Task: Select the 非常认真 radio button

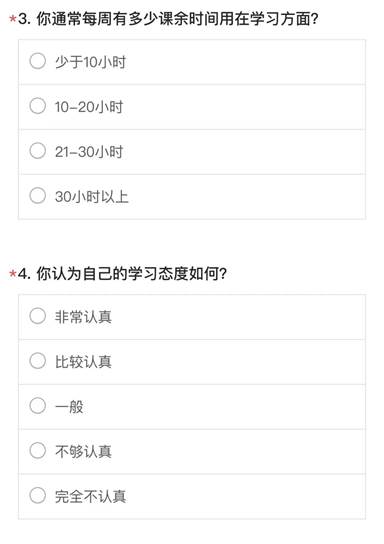Action: click(x=37, y=316)
